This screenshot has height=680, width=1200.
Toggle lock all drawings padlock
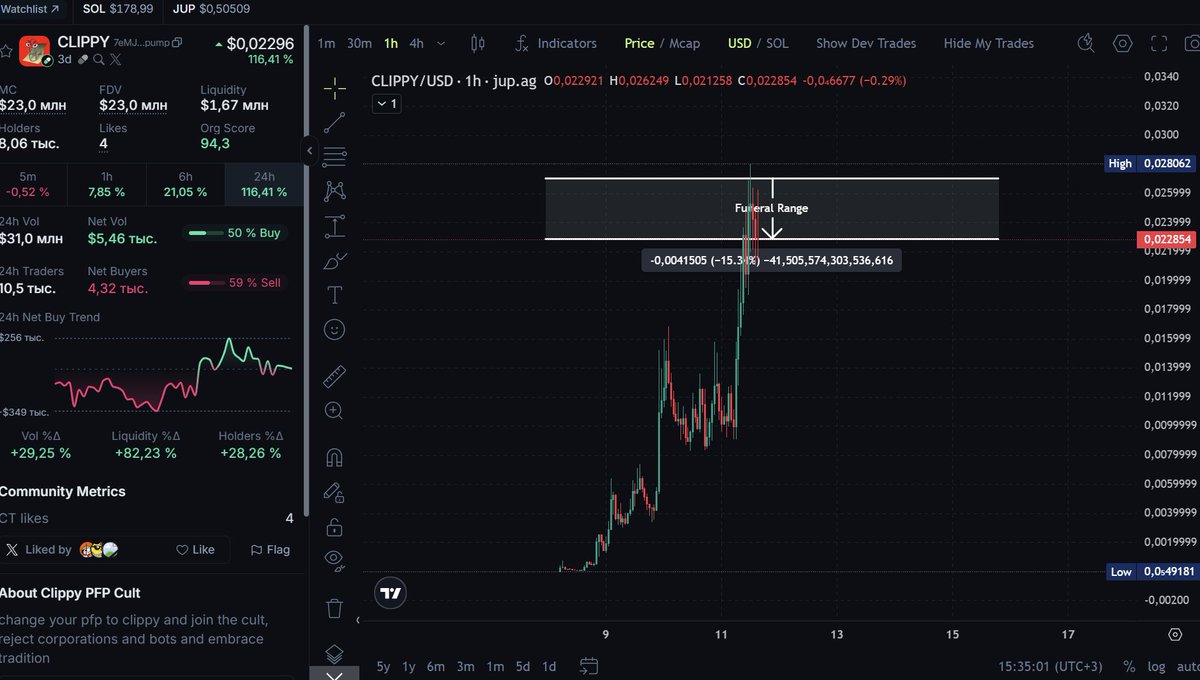[x=335, y=526]
